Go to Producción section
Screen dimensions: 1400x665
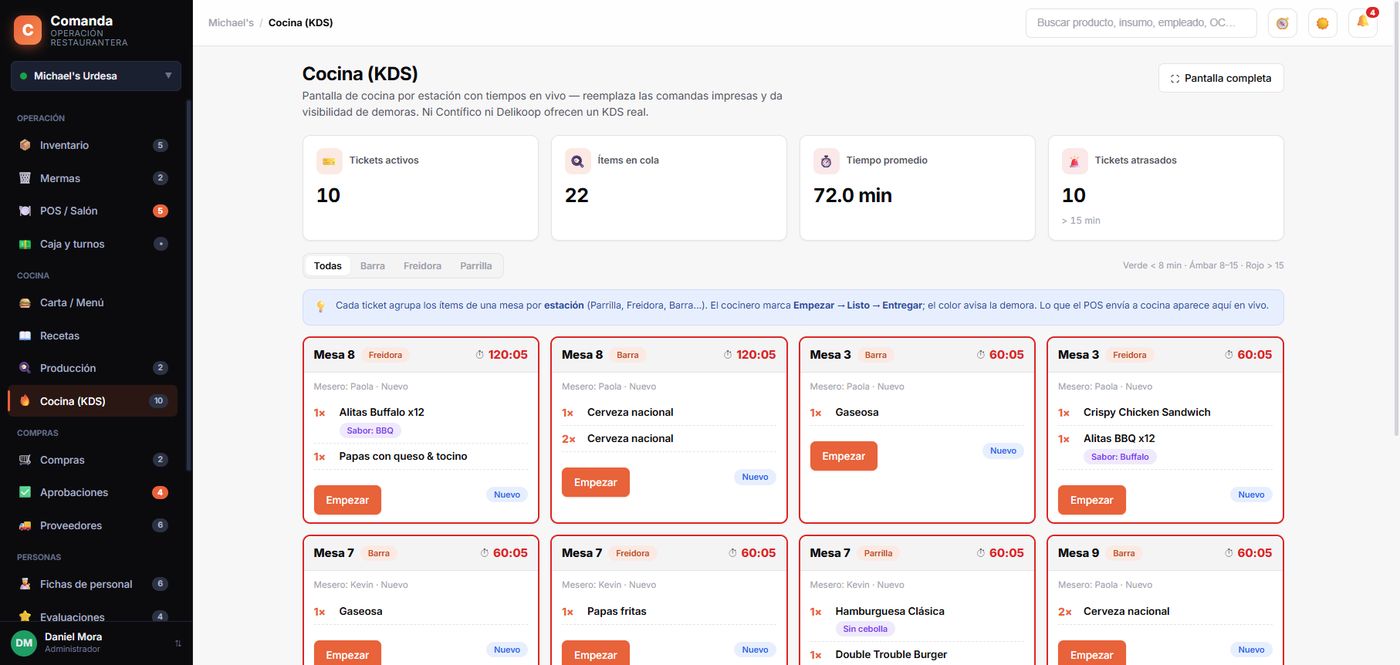point(93,368)
